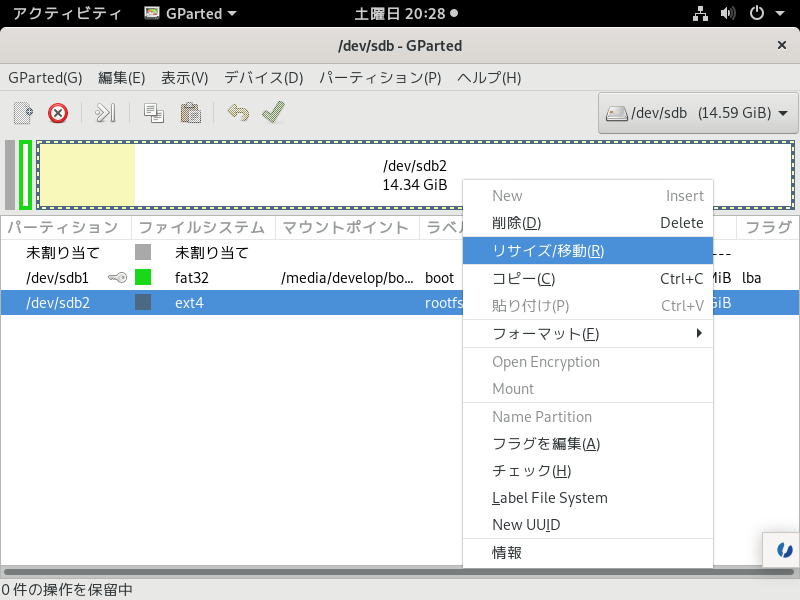Open the パーティション(P) menu
800x600 pixels.
point(380,78)
